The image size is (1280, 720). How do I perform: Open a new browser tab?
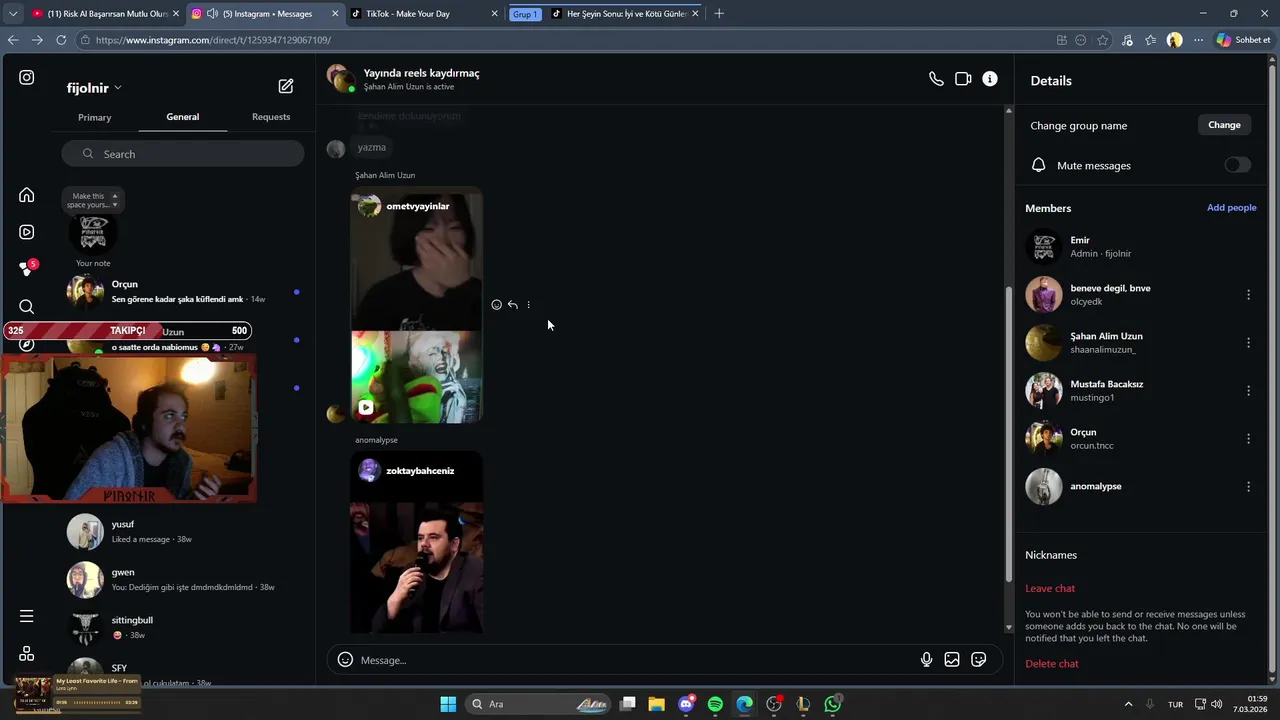coord(719,14)
